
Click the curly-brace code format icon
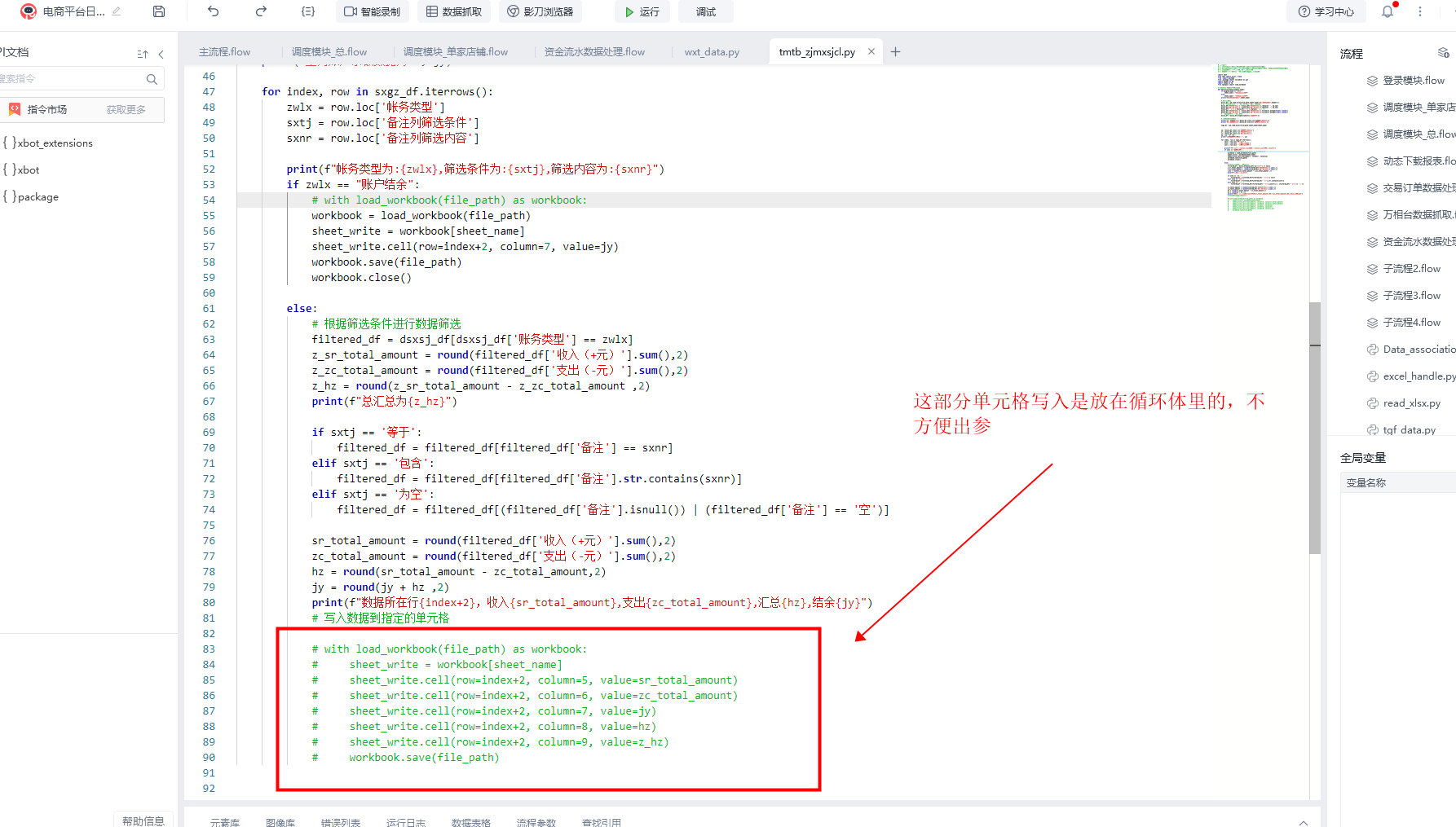point(307,11)
